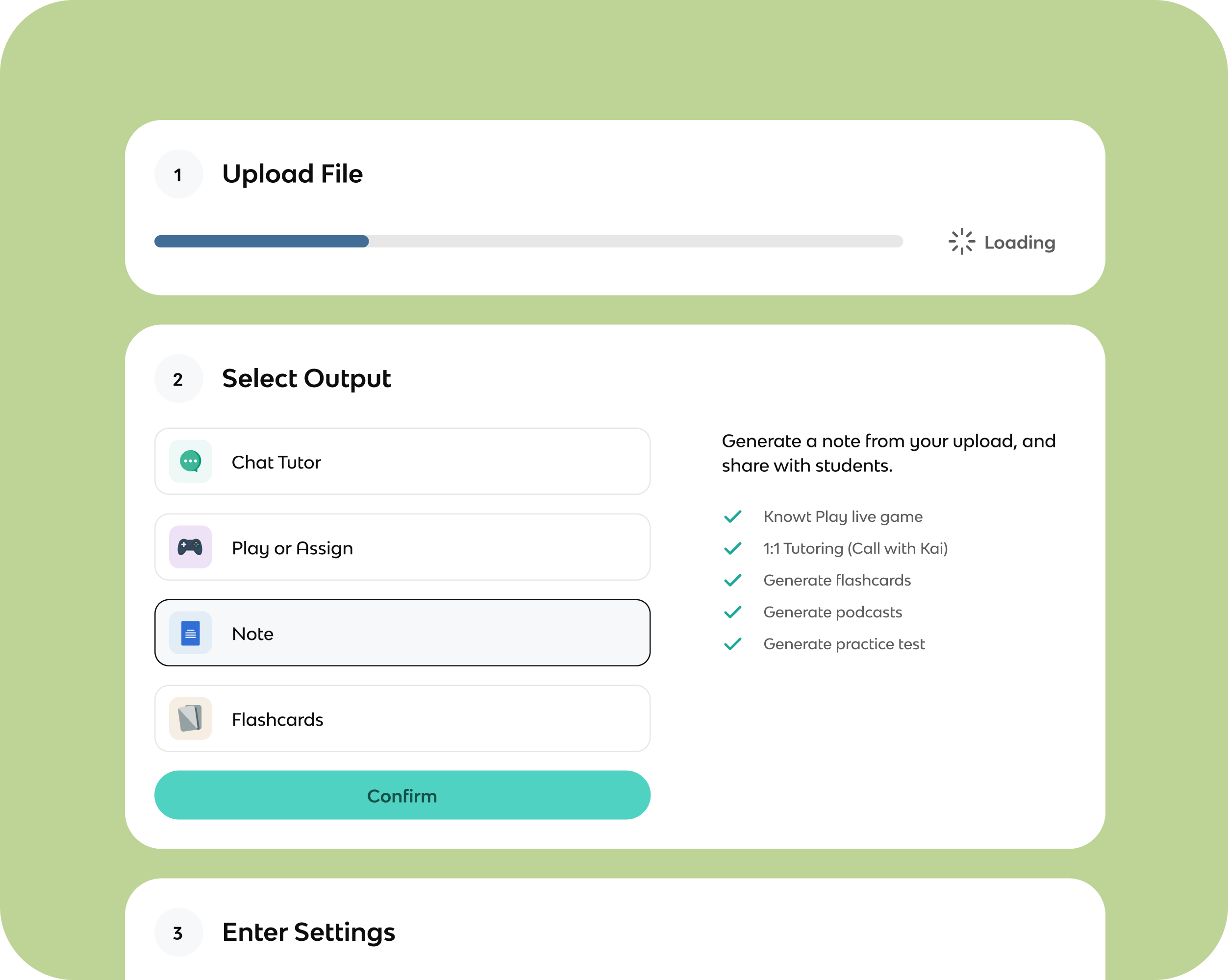Click the Play or Assign card
1228x980 pixels.
click(401, 547)
